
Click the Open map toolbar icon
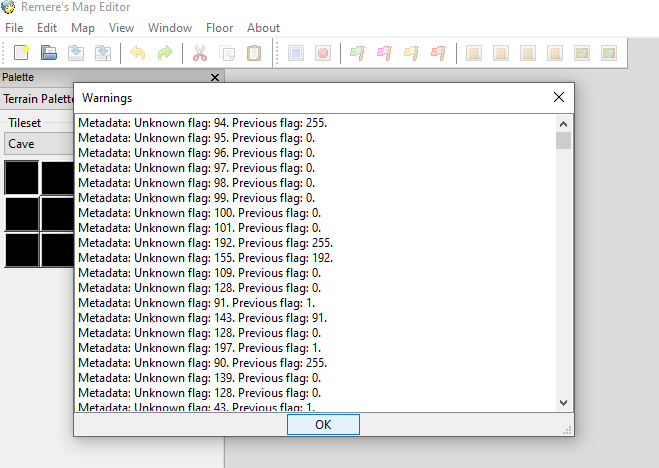coord(49,53)
